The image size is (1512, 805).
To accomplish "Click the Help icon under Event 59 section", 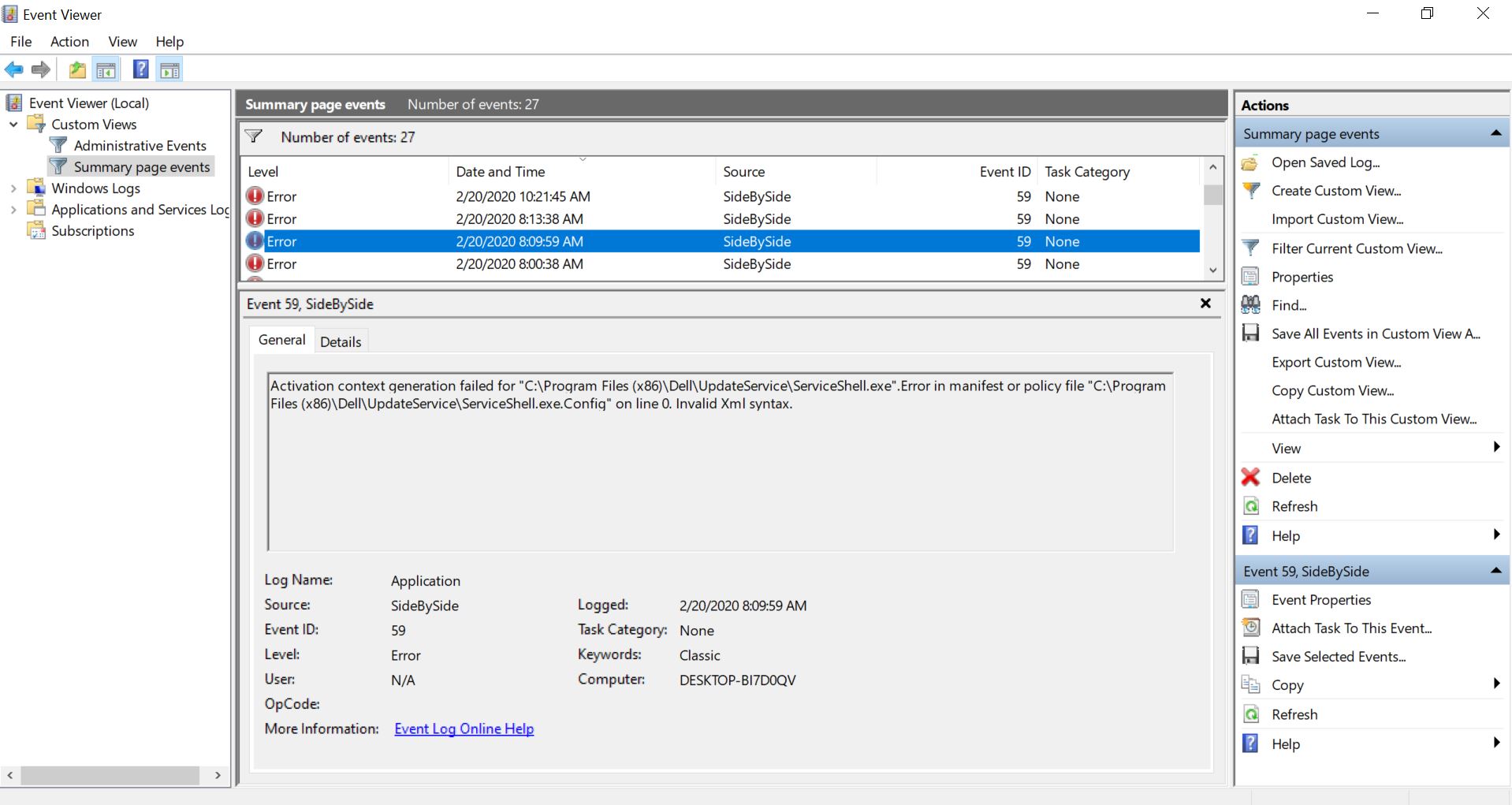I will [1250, 744].
